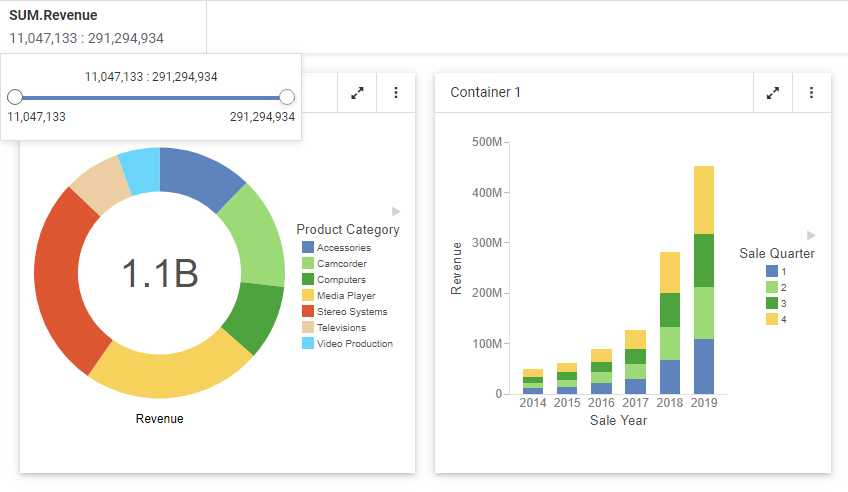This screenshot has width=848, height=492.
Task: Maximize the Container 1 panel
Action: click(x=772, y=93)
